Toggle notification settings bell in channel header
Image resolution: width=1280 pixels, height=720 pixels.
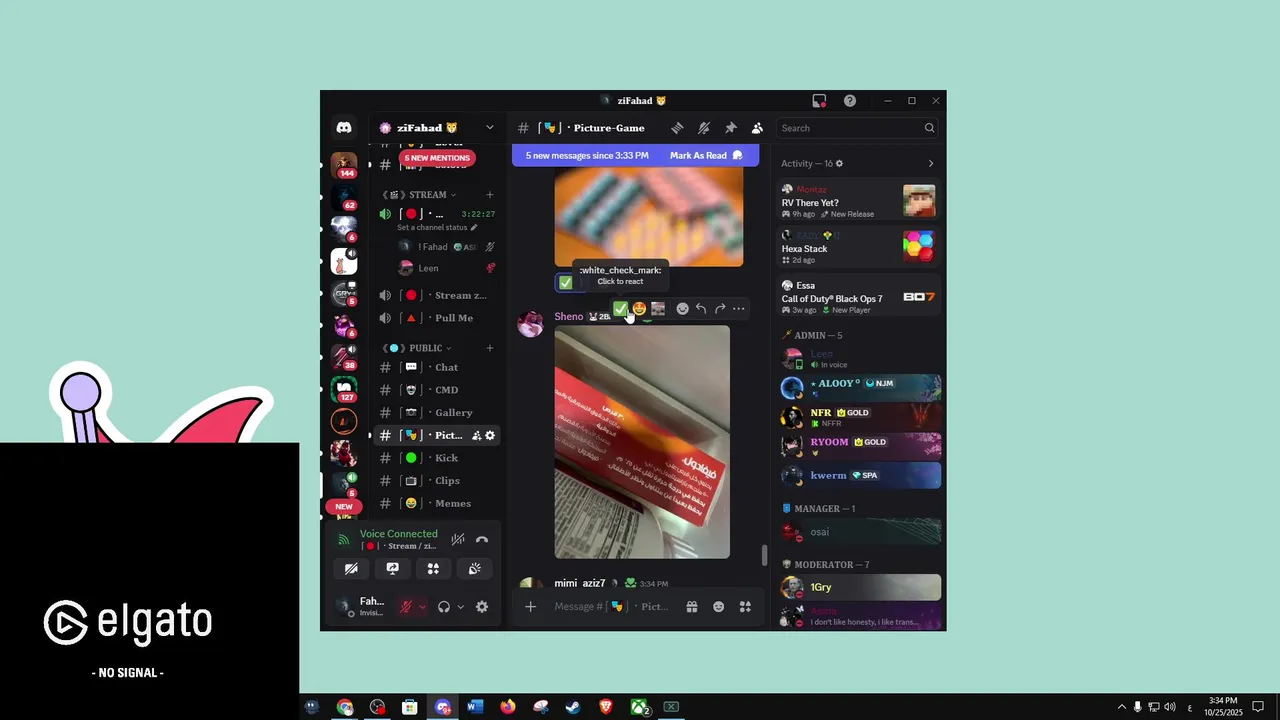(x=704, y=128)
